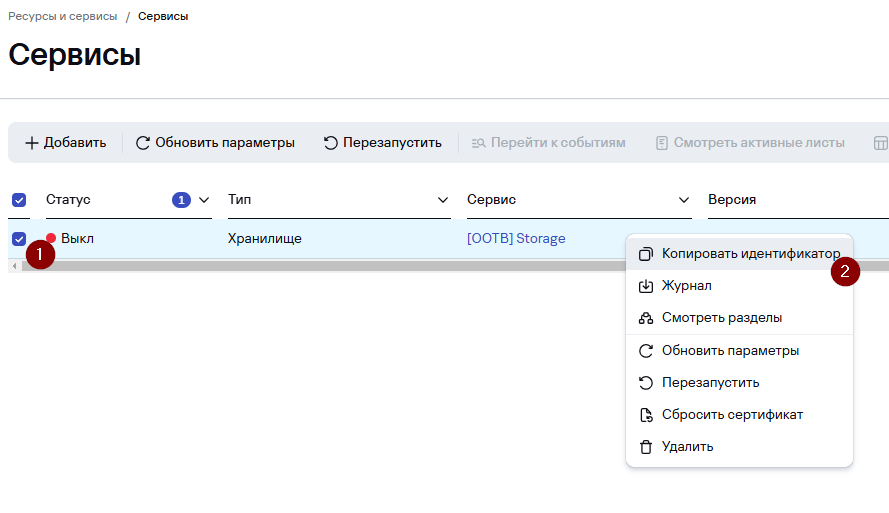Choose Копировать идентификатор in context menu
889x513 pixels.
point(739,253)
